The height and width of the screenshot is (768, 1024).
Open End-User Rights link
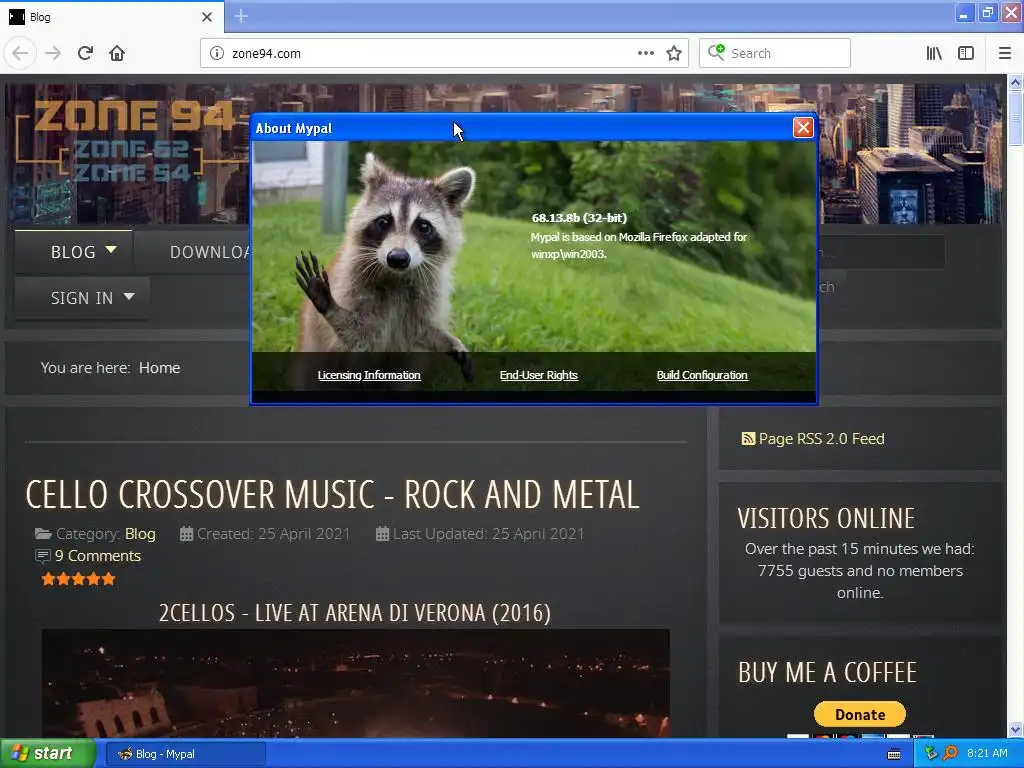click(539, 375)
